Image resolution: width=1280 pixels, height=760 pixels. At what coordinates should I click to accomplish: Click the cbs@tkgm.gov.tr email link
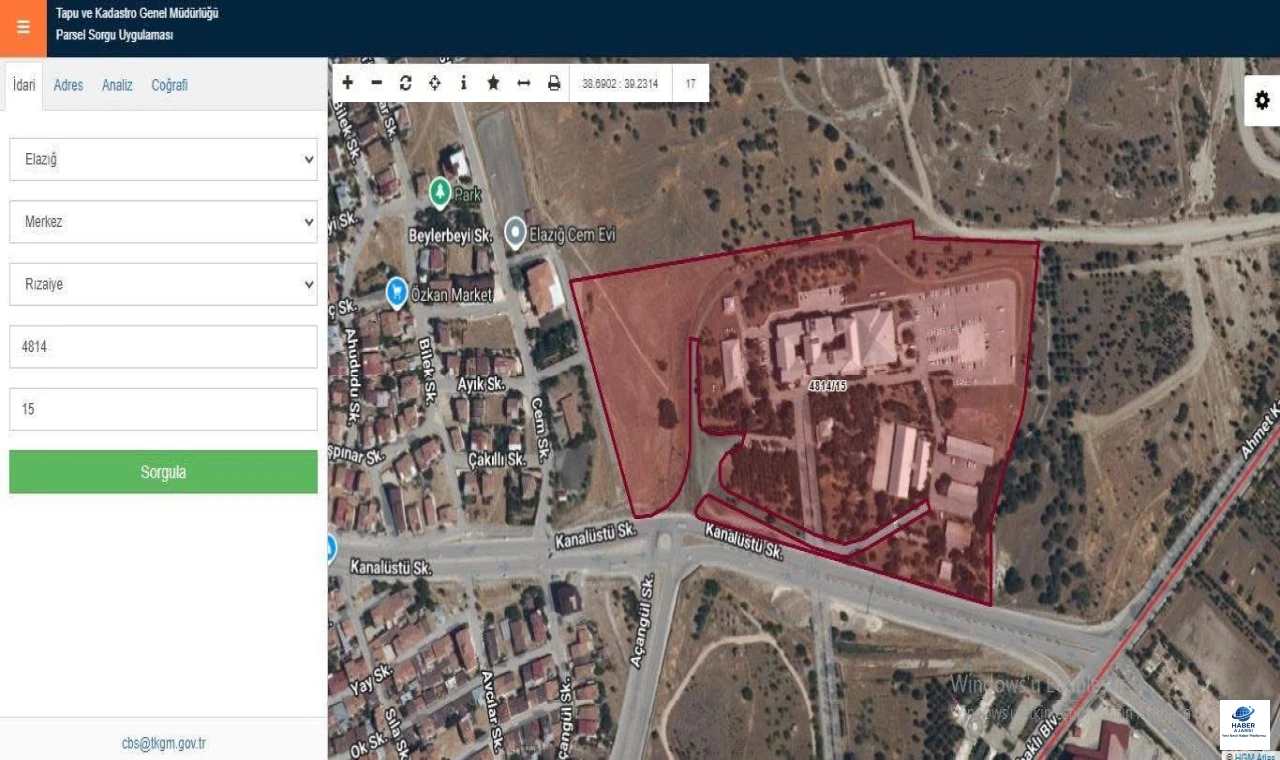coord(163,743)
